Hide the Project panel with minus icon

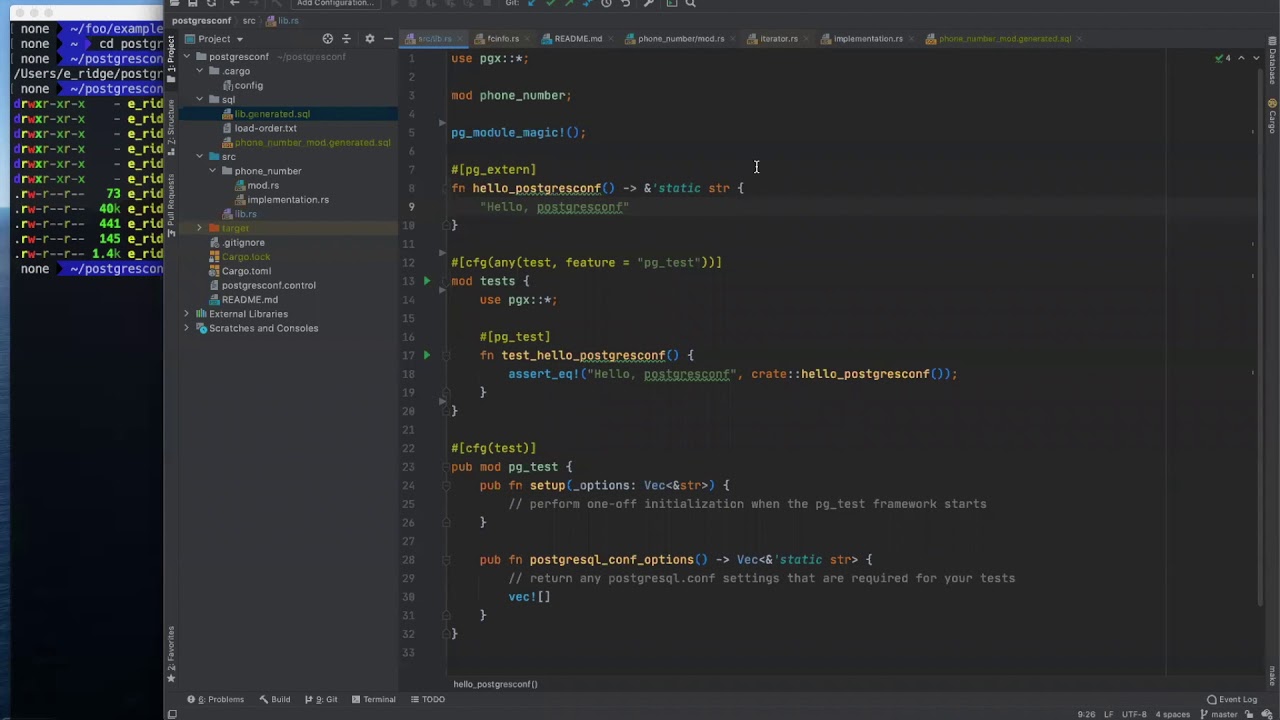(x=388, y=39)
